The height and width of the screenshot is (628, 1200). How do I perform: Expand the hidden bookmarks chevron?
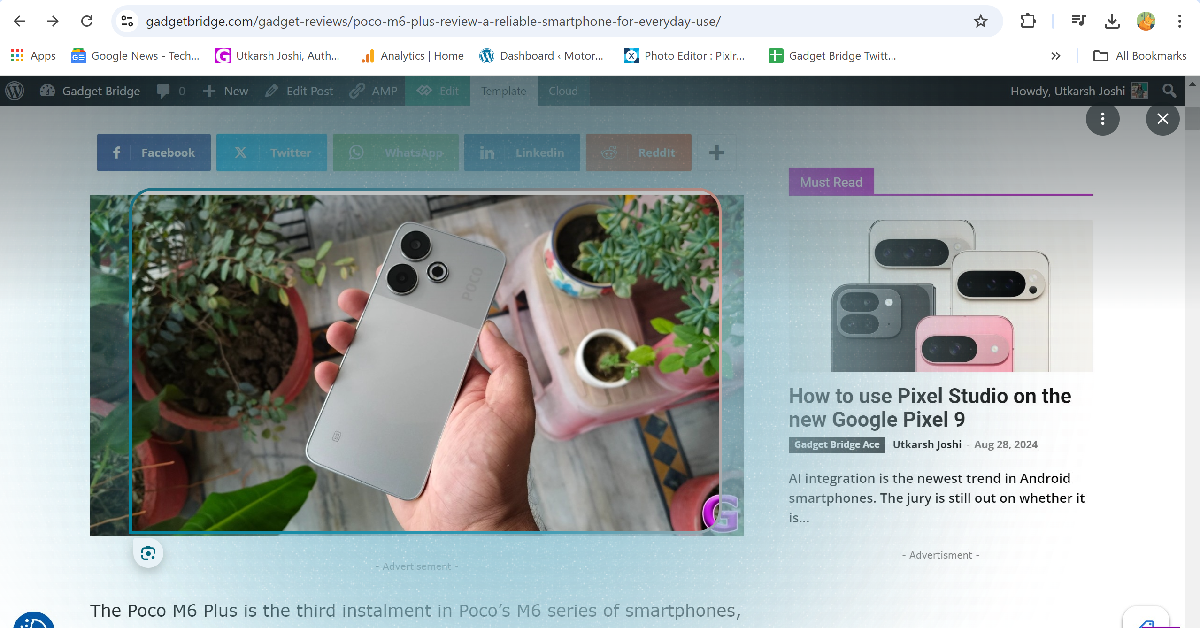(1056, 56)
